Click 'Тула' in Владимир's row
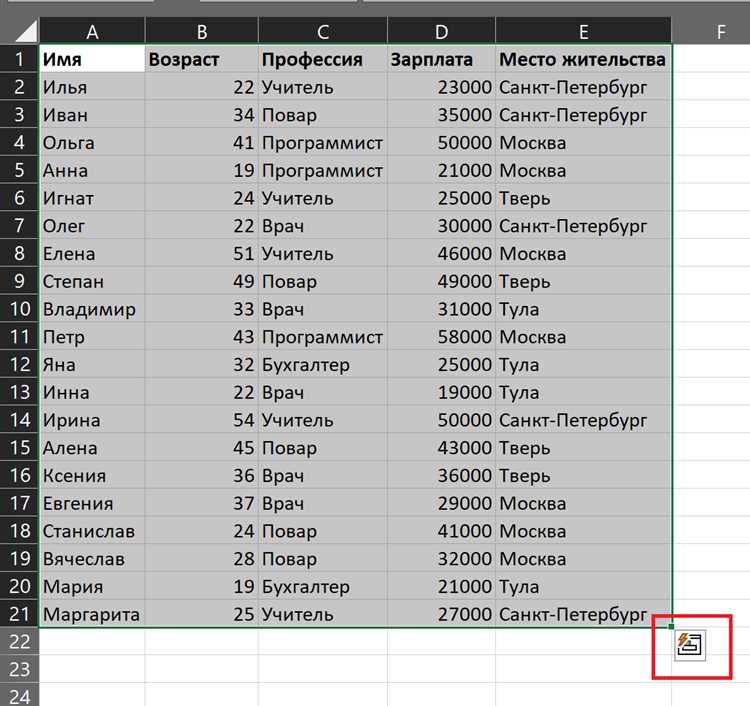Viewport: 750px width, 706px height. [583, 309]
